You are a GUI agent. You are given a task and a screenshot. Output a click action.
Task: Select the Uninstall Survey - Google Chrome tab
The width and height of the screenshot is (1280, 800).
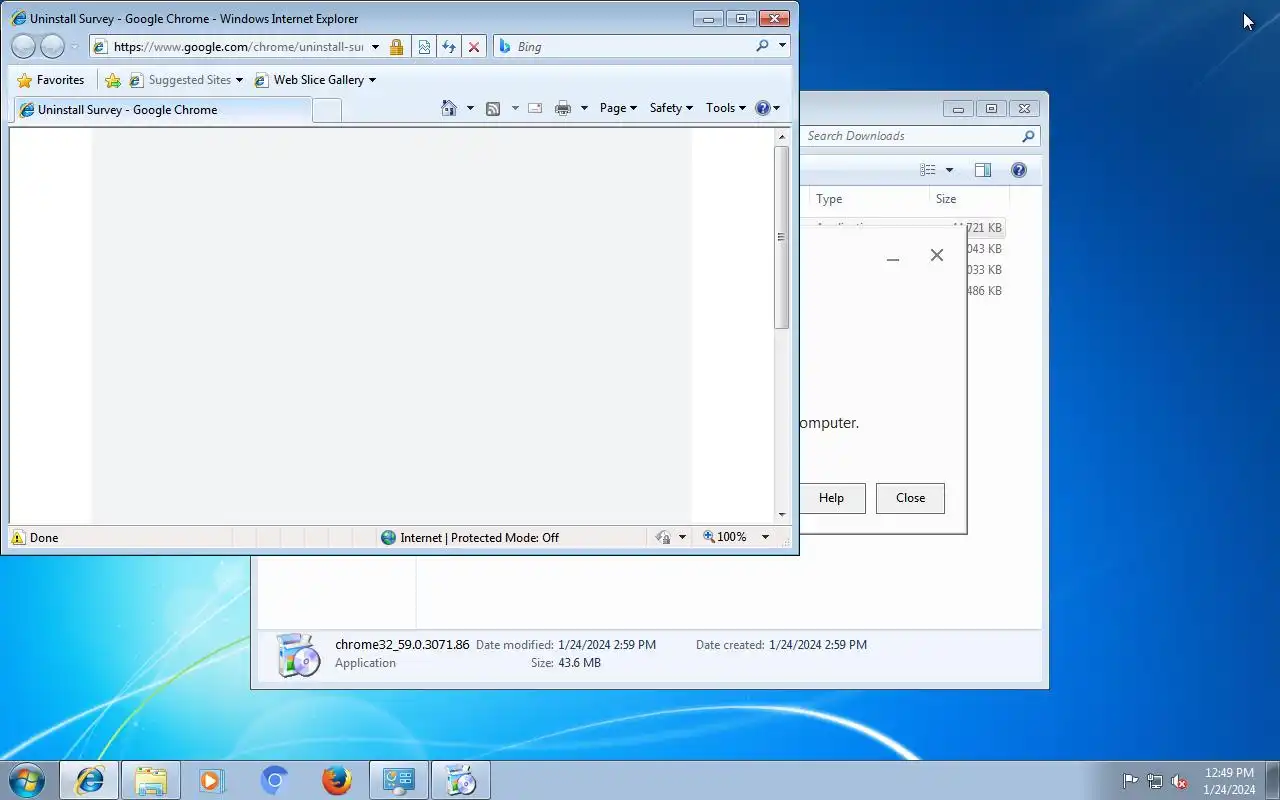(160, 110)
